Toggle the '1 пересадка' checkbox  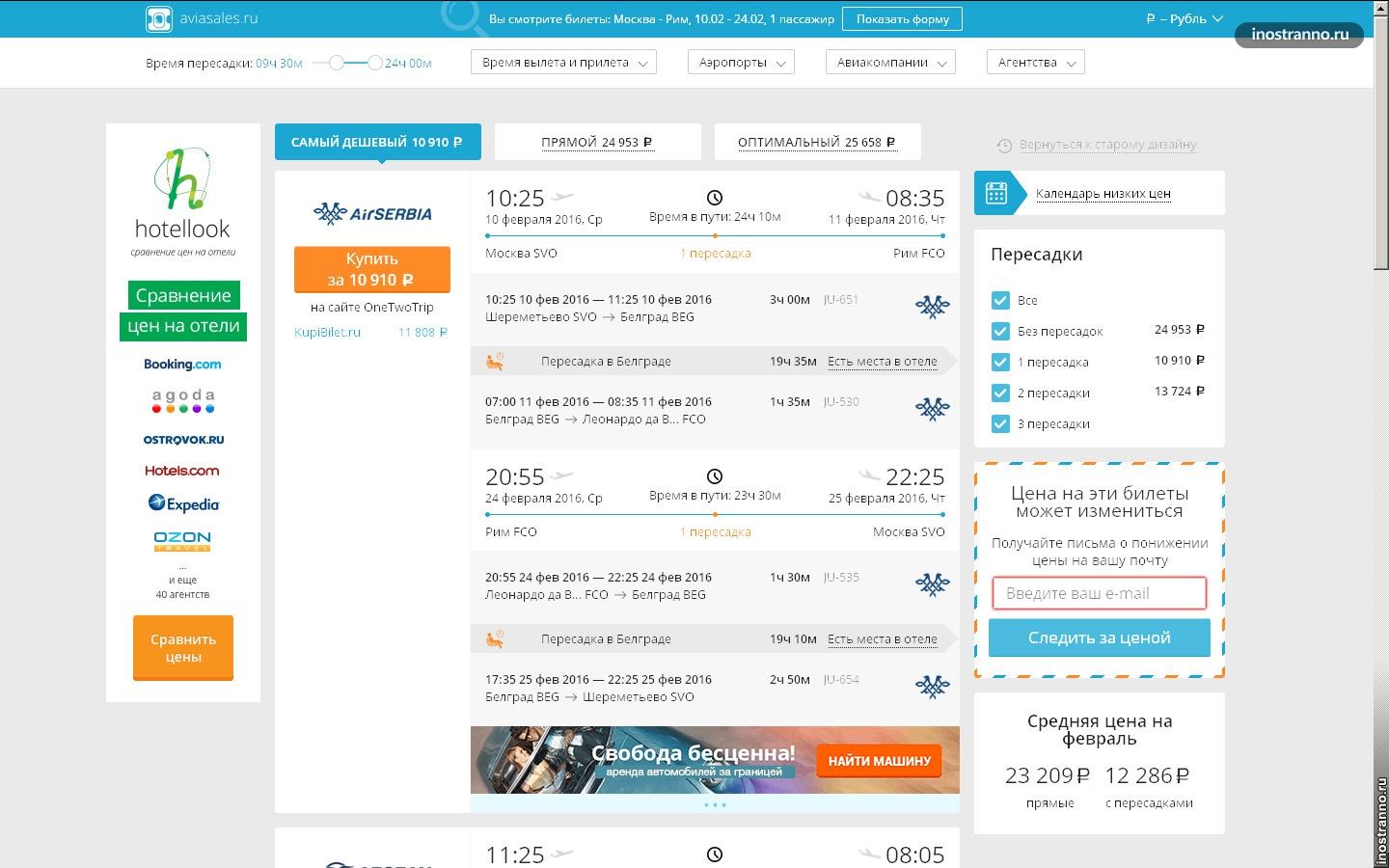1000,362
